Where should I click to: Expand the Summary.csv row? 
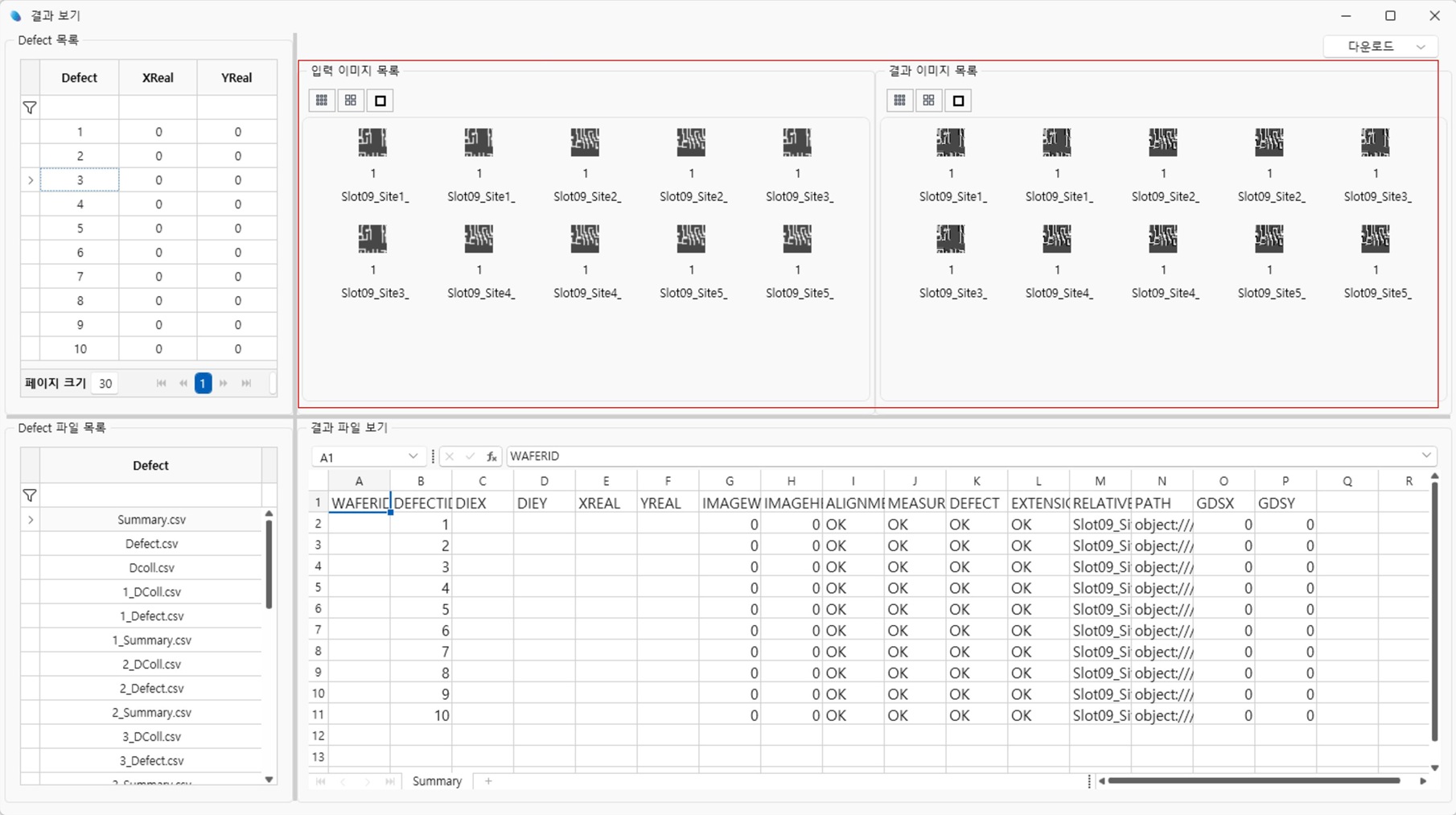click(31, 520)
